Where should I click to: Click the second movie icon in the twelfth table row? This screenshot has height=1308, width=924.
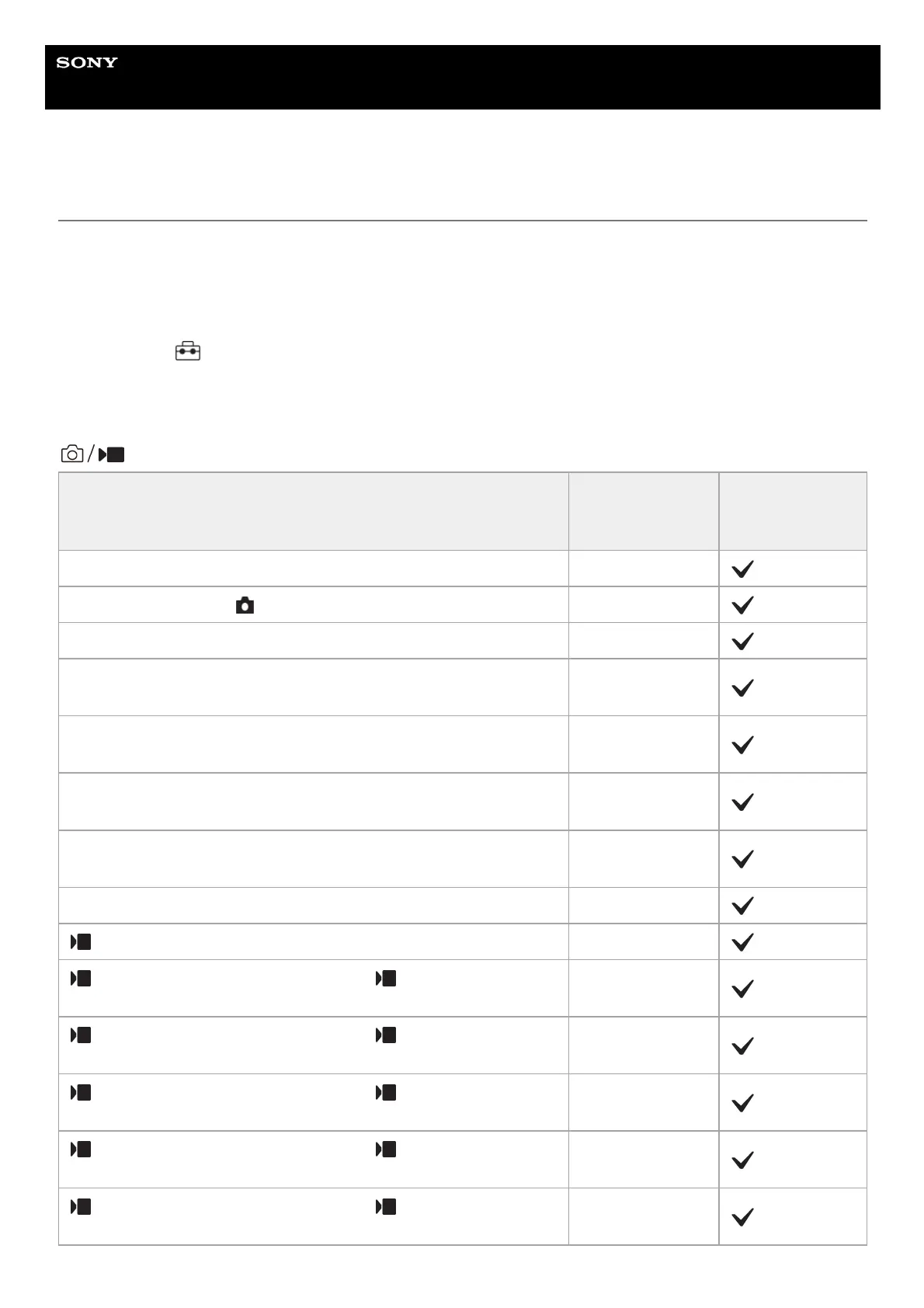coord(386,1093)
